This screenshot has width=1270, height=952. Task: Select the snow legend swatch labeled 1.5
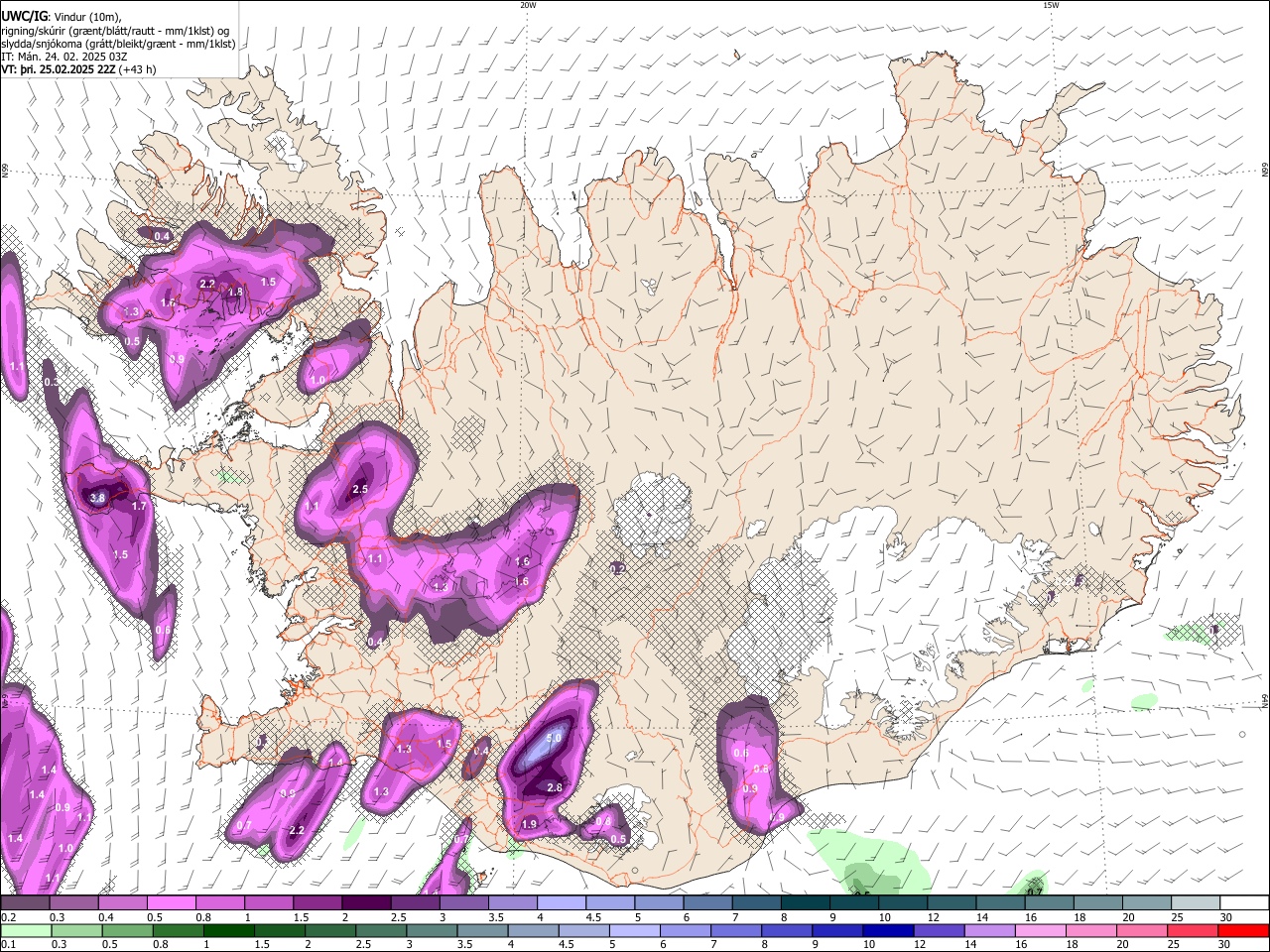click(317, 903)
